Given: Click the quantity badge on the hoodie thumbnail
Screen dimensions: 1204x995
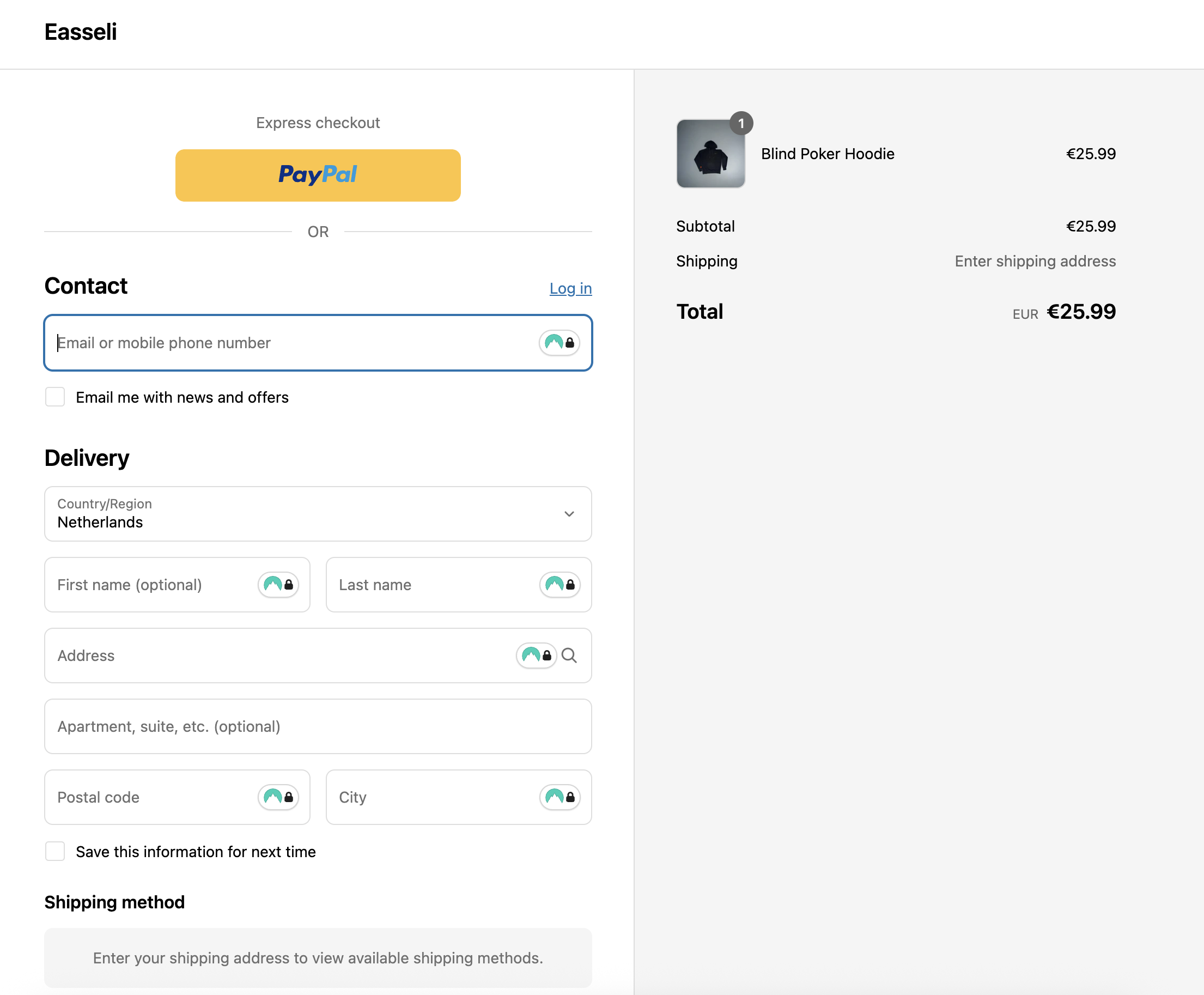Looking at the screenshot, I should (741, 123).
